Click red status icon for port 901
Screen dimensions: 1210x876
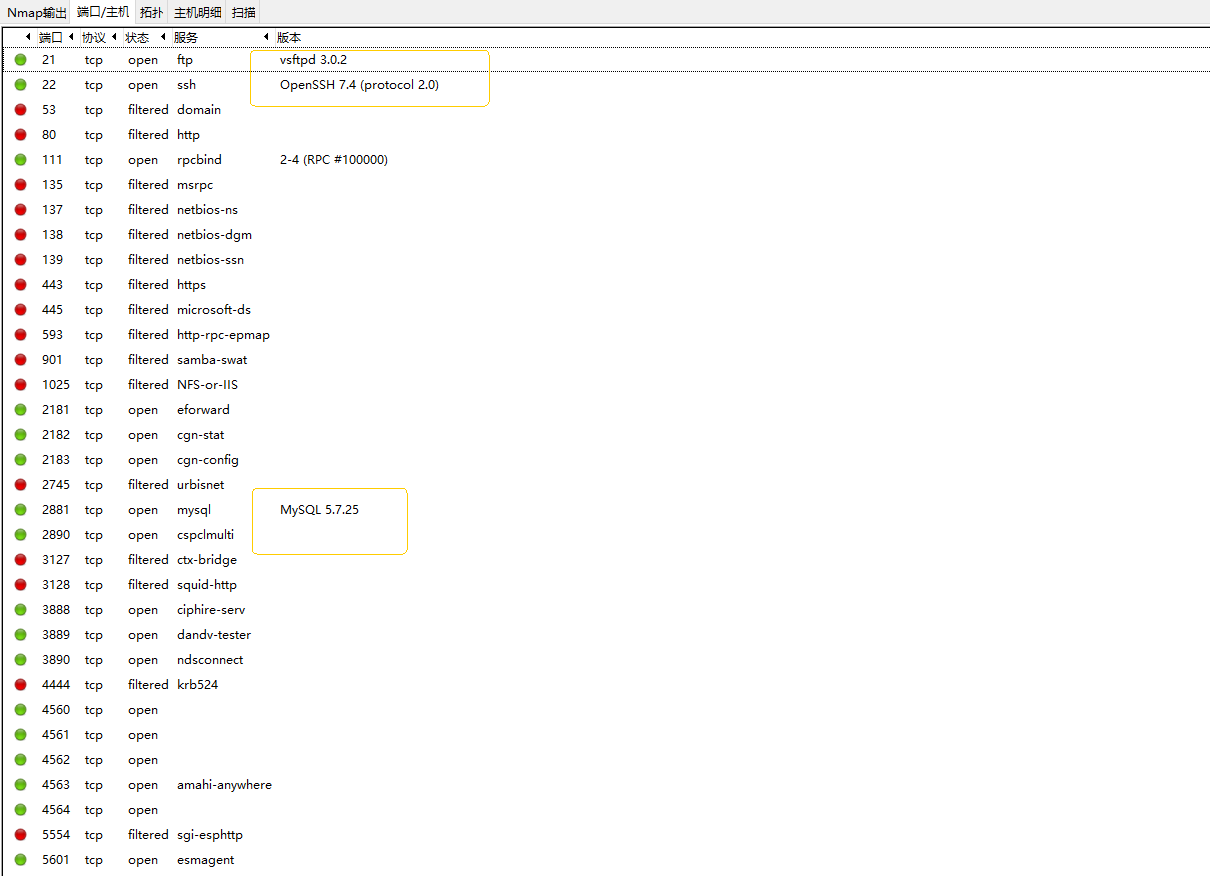pos(21,360)
